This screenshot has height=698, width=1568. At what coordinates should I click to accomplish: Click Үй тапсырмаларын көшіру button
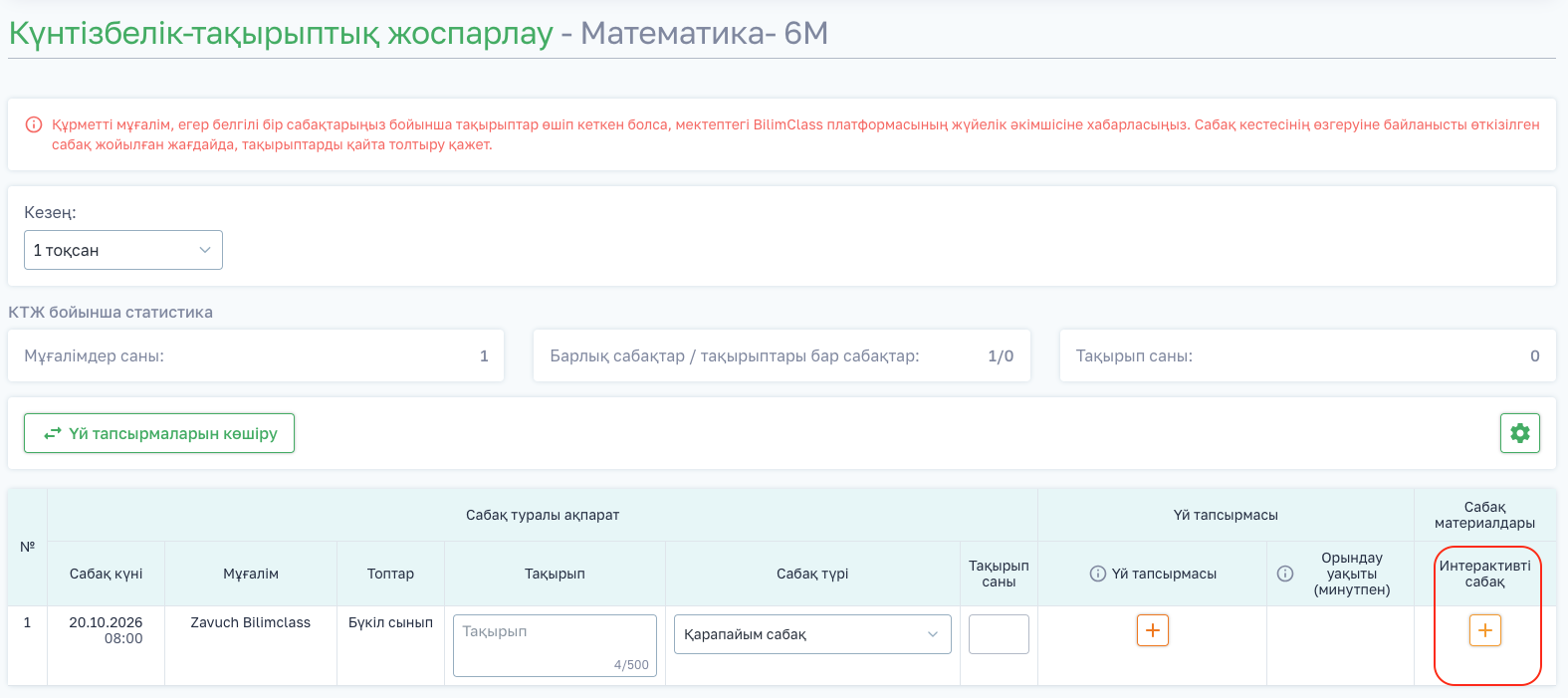159,433
